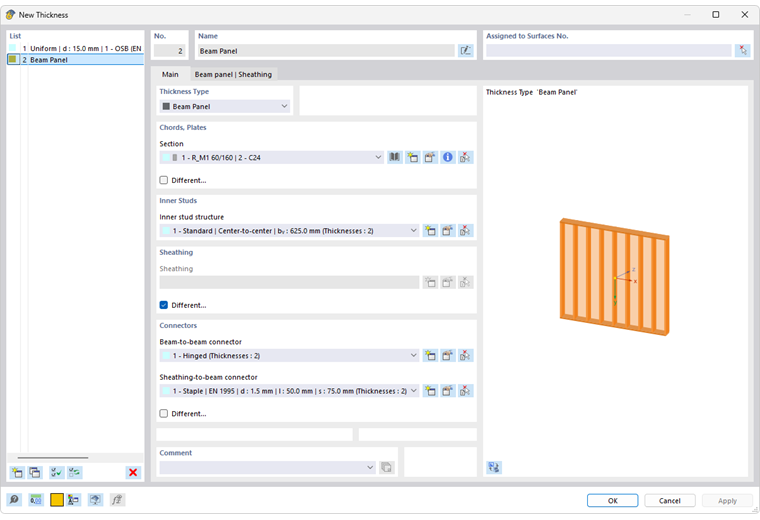Click the preview view settings icon
This screenshot has height=520, width=760.
point(494,467)
